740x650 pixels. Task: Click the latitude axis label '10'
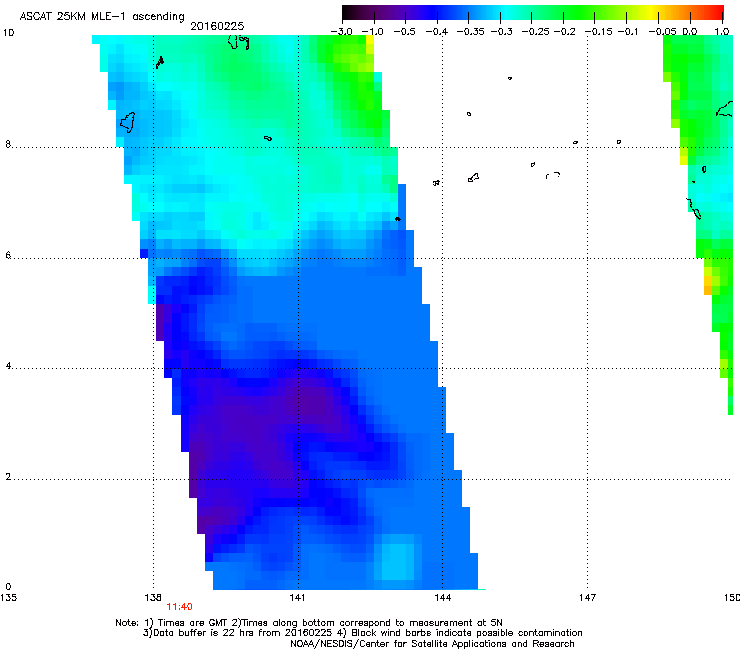[8, 33]
